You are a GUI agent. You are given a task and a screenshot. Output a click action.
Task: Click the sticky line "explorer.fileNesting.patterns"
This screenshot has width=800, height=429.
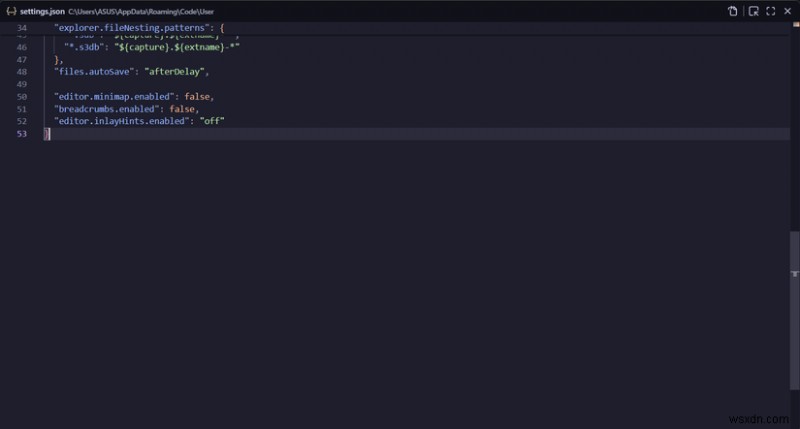pyautogui.click(x=132, y=28)
